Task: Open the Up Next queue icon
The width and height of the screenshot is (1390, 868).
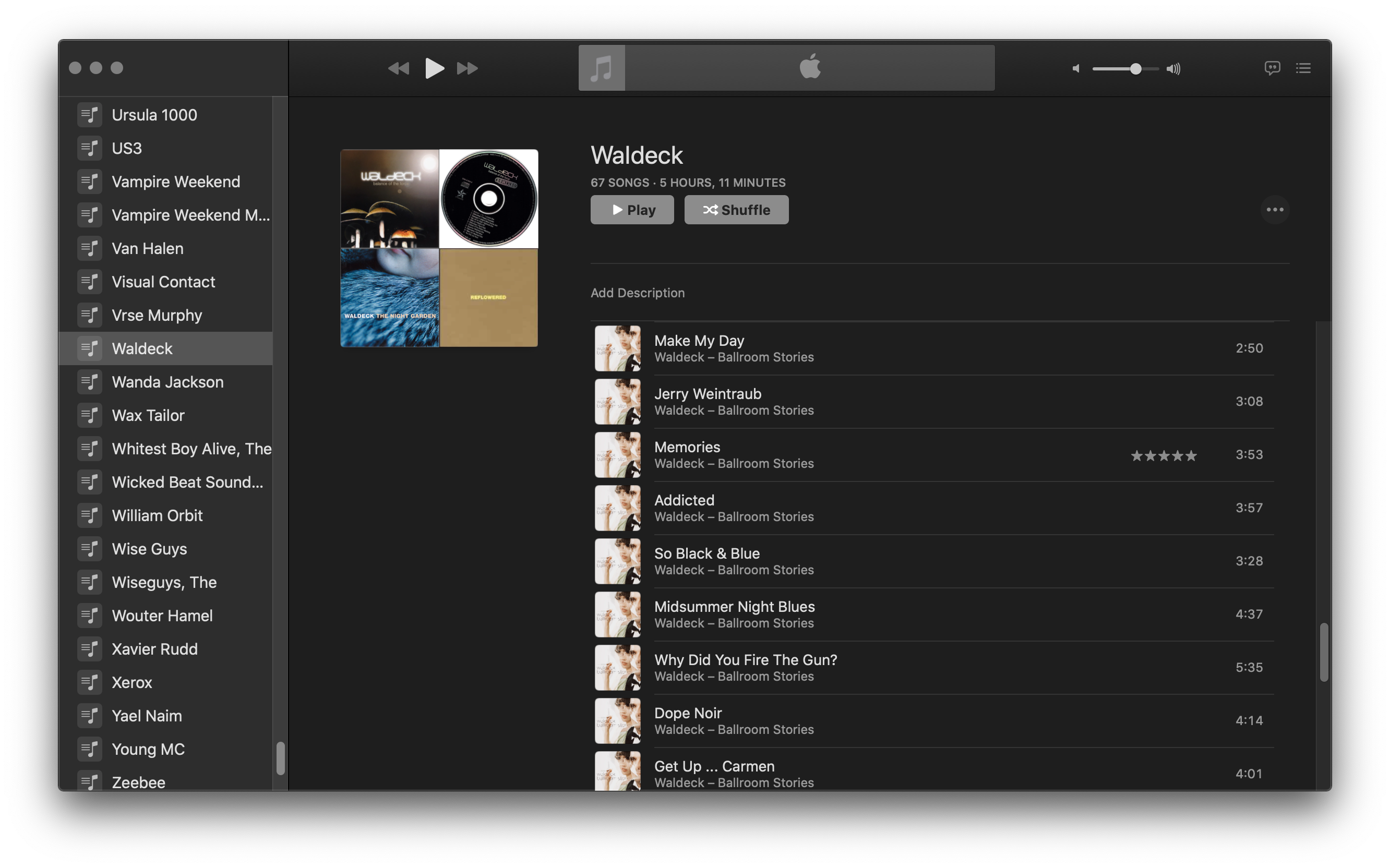Action: [1303, 68]
